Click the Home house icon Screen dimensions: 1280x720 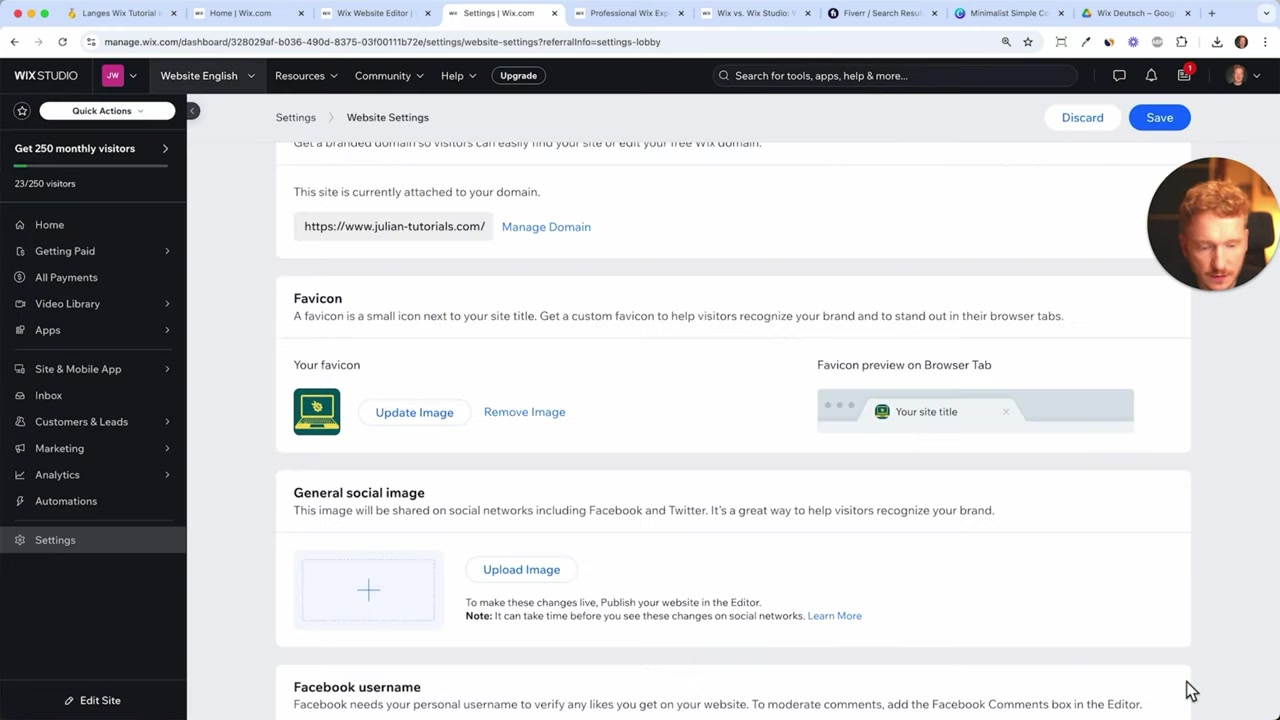(20, 225)
